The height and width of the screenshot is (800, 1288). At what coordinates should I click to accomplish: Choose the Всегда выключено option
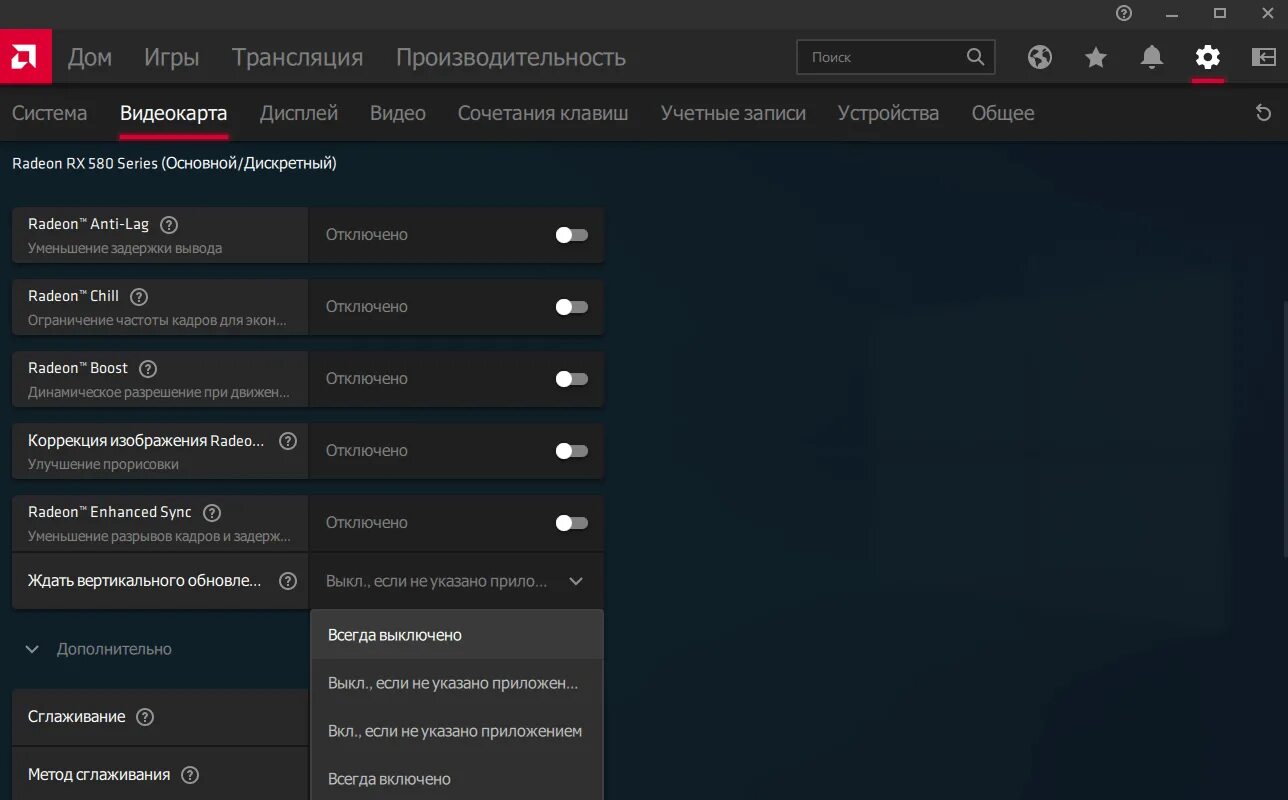[x=395, y=634]
